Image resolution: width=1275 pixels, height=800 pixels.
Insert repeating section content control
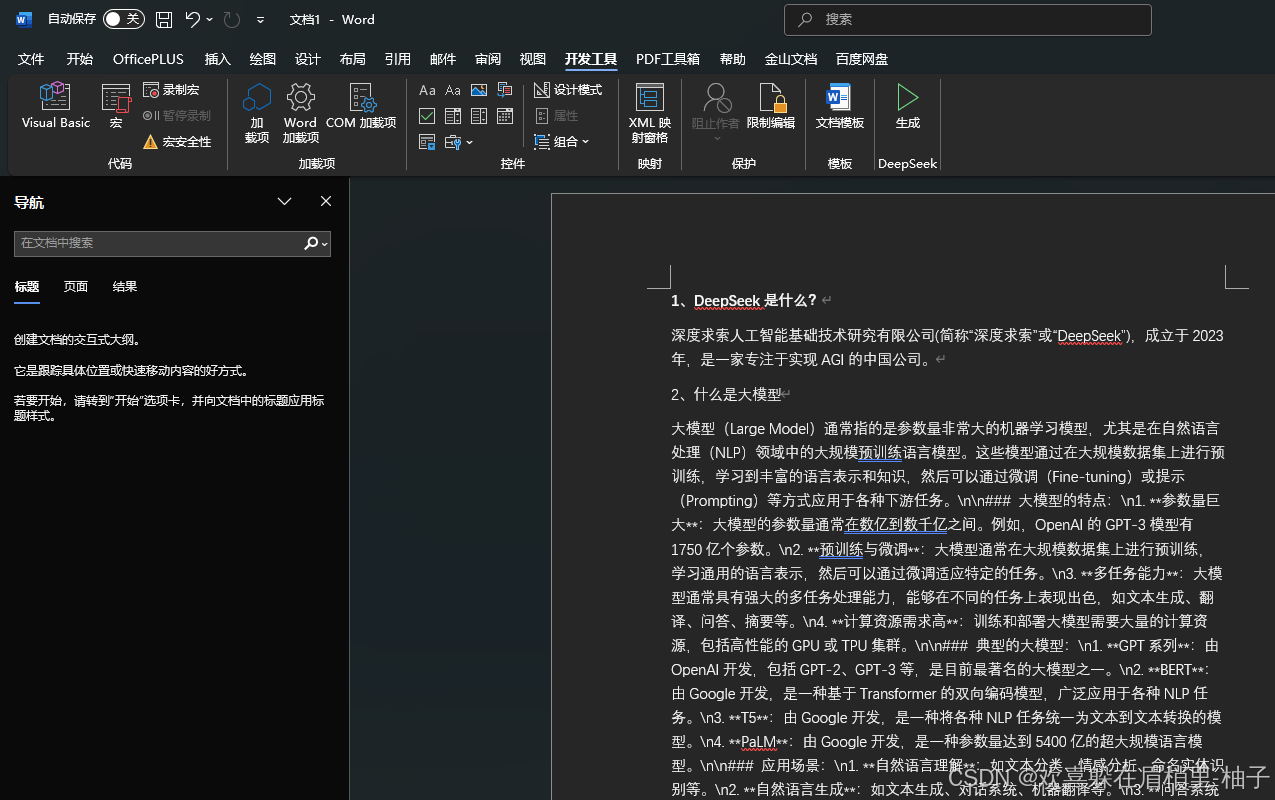point(427,142)
